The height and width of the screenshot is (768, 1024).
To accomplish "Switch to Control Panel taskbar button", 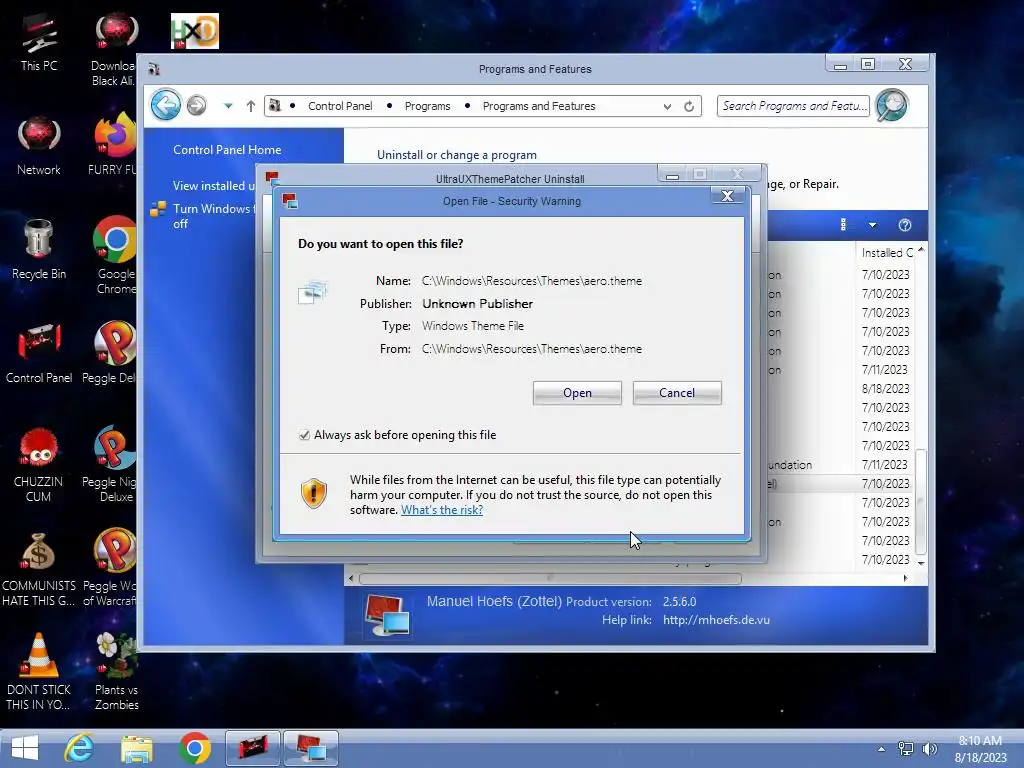I will pos(253,748).
